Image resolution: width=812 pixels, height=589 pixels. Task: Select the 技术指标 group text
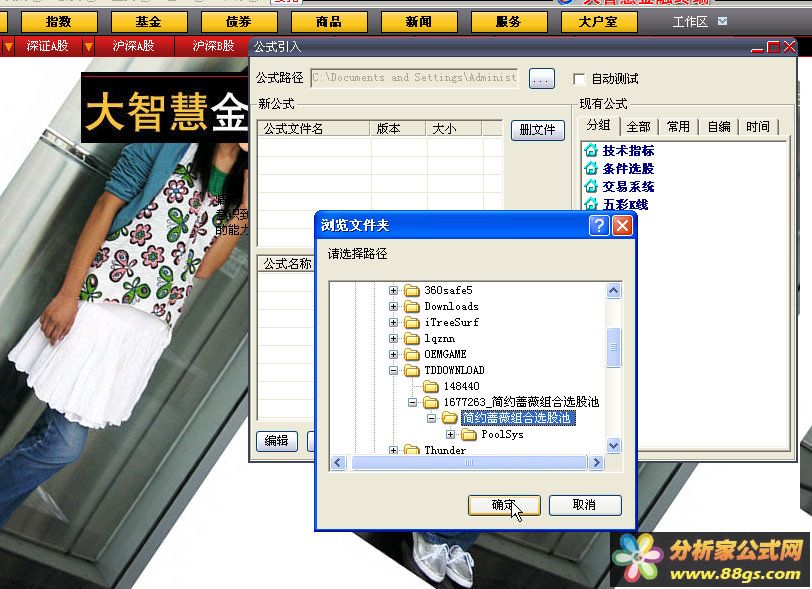(x=628, y=151)
